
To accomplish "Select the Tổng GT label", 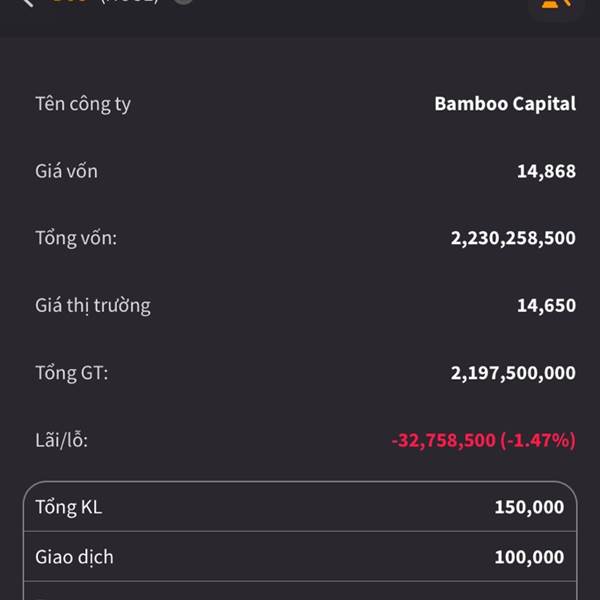I will [x=72, y=373].
